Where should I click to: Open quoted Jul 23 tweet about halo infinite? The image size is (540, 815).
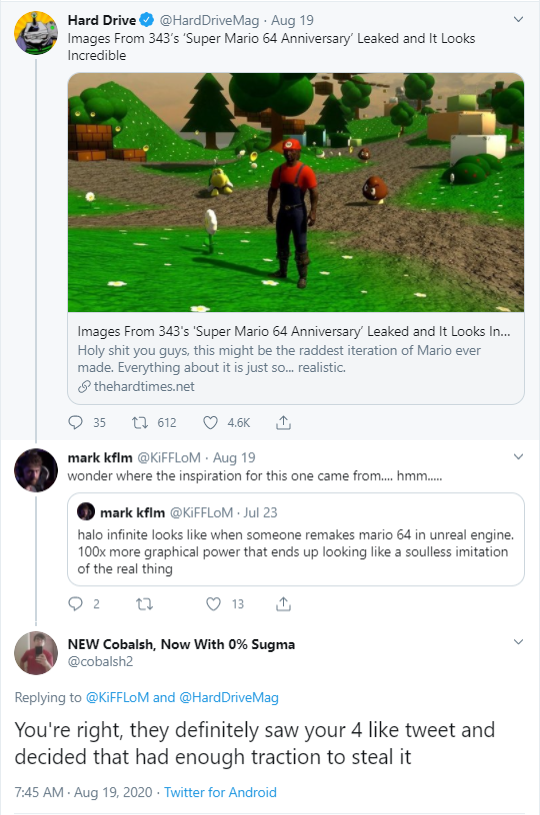point(296,540)
